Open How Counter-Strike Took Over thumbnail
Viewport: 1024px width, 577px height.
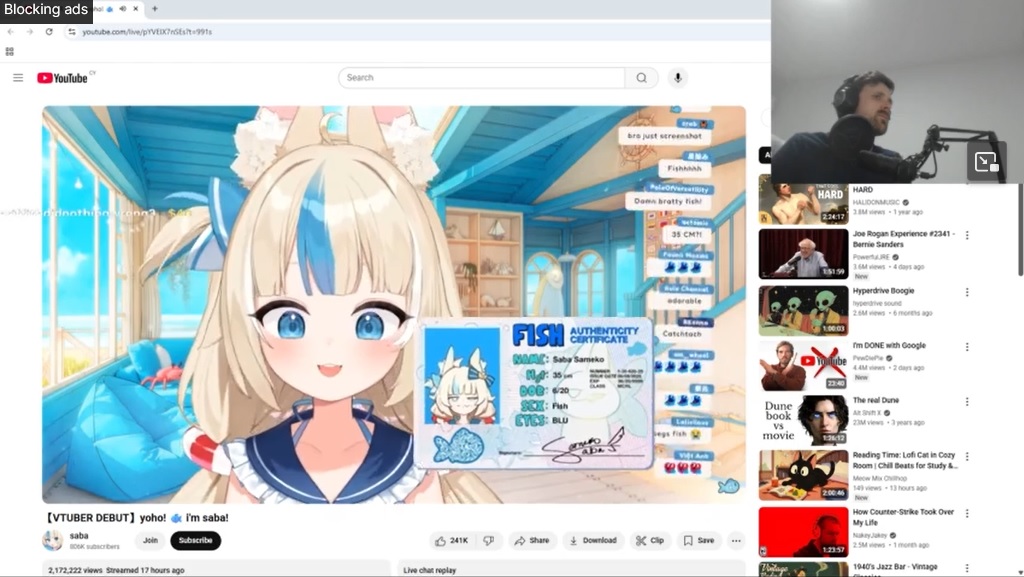point(803,532)
